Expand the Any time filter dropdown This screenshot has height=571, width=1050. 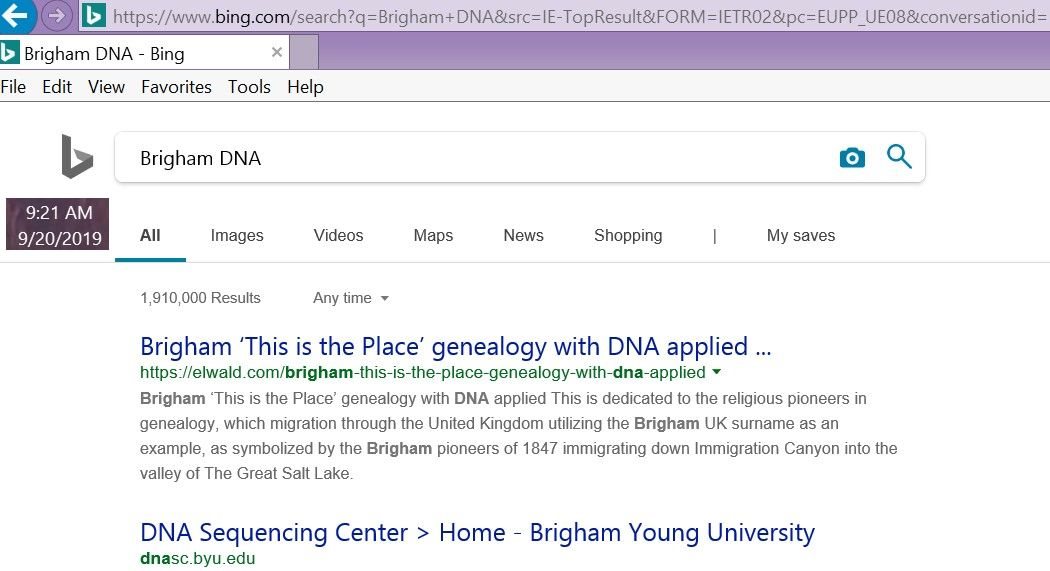point(351,298)
